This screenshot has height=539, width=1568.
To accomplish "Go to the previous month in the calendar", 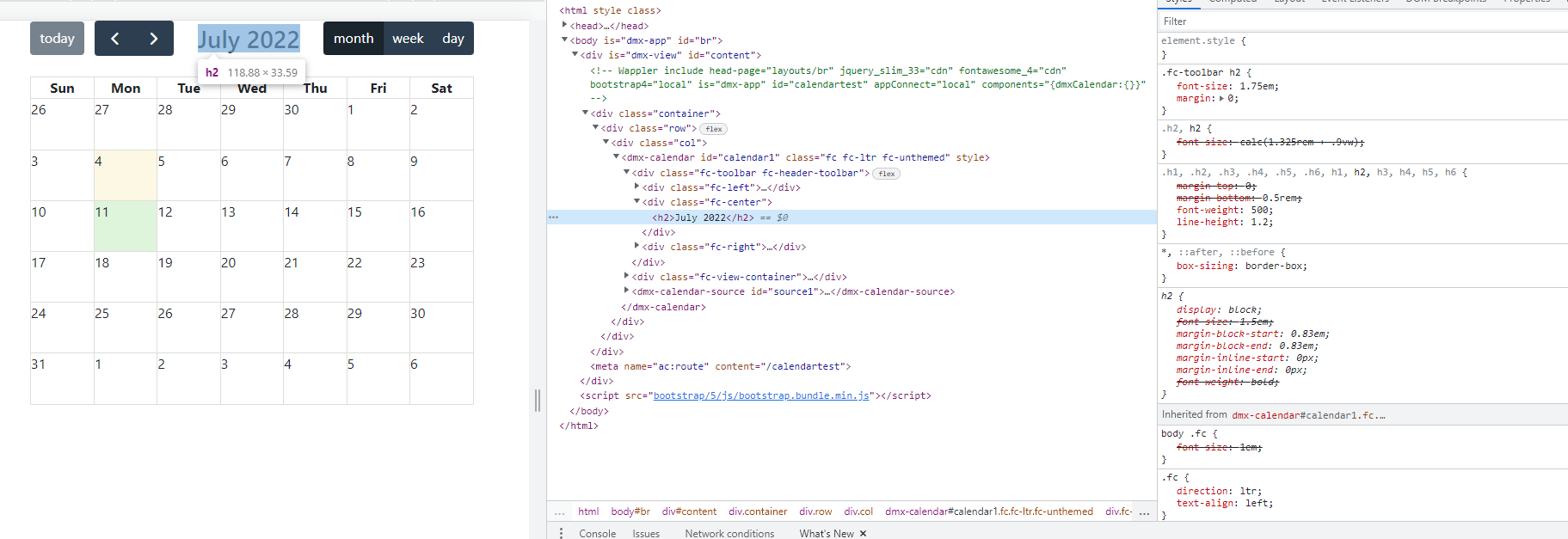I will pos(114,39).
